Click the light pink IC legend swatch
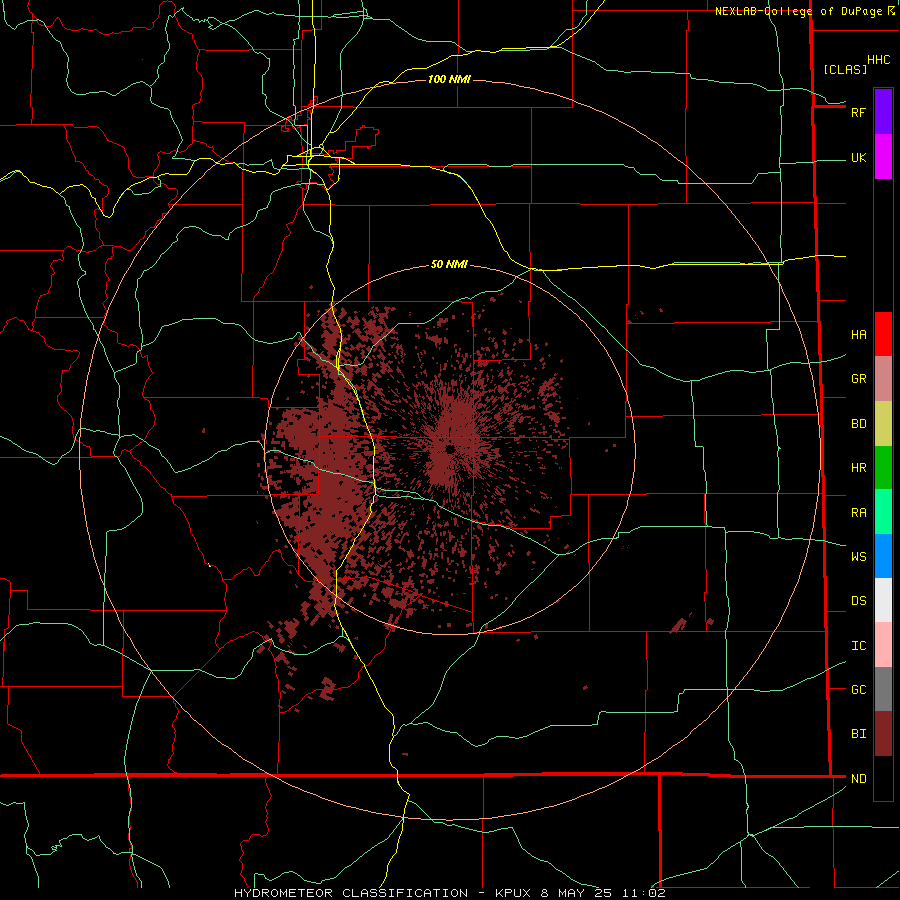The width and height of the screenshot is (900, 900). click(883, 645)
